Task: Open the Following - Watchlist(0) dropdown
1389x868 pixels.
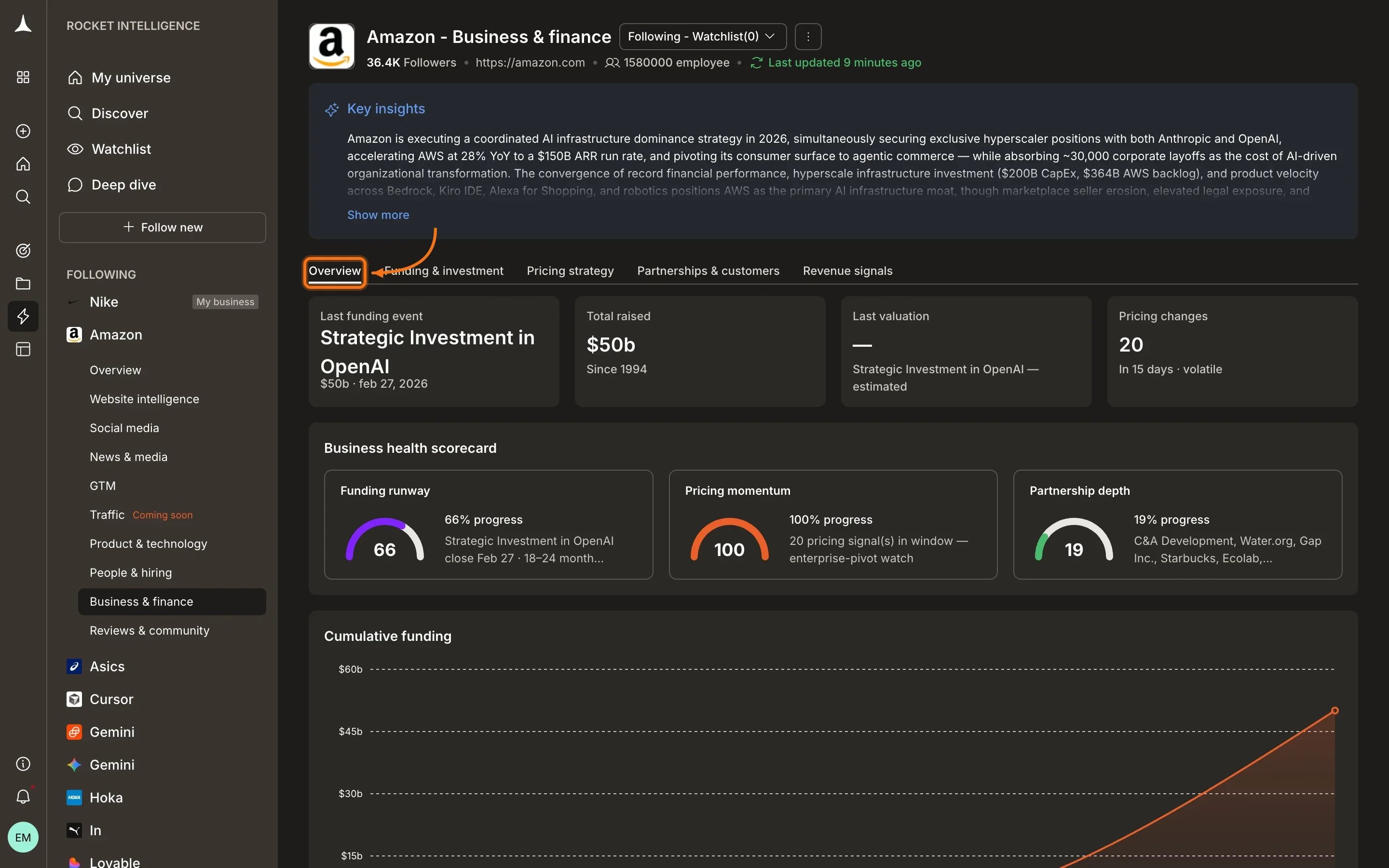Action: [703, 36]
